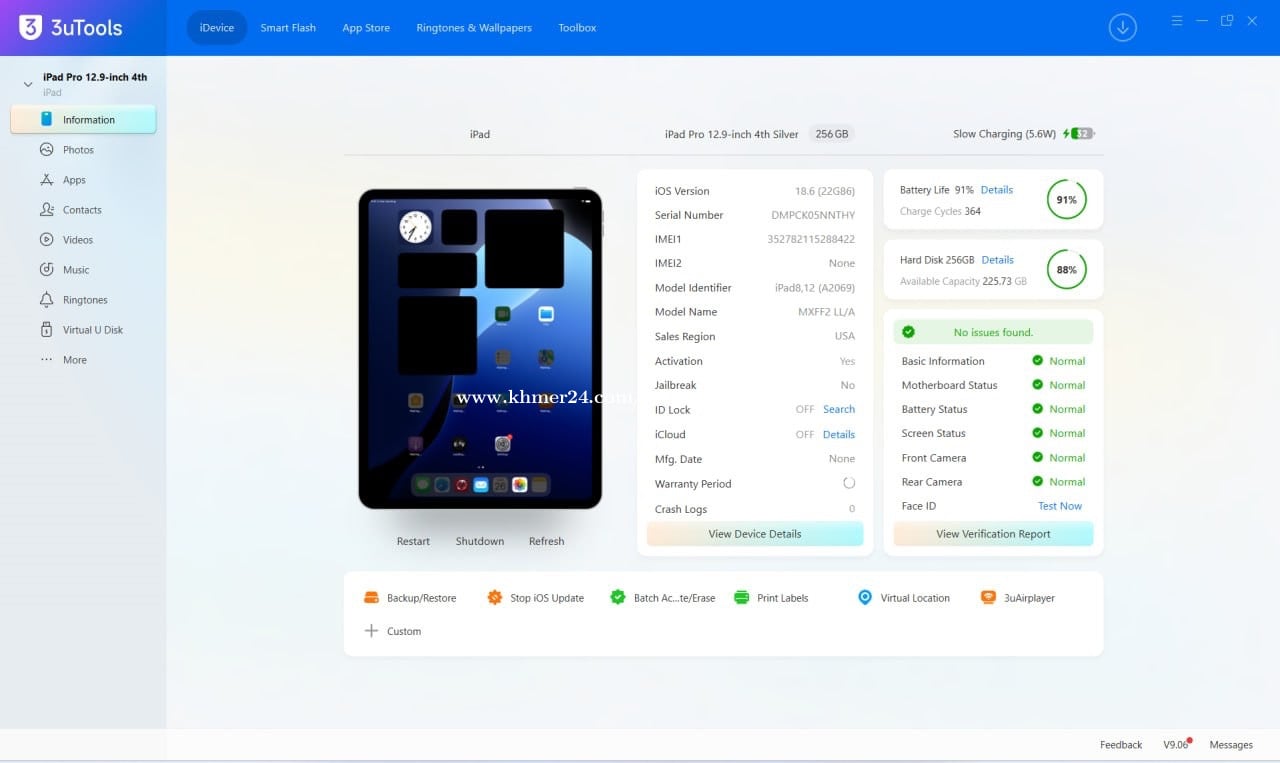
Task: Click the Virtual Location pin icon
Action: click(865, 598)
